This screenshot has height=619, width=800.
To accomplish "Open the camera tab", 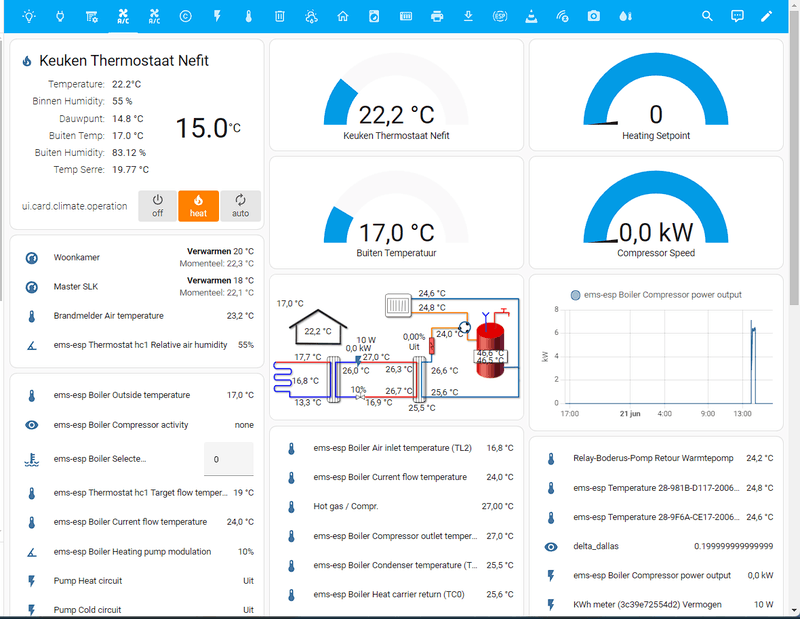I will (x=593, y=16).
